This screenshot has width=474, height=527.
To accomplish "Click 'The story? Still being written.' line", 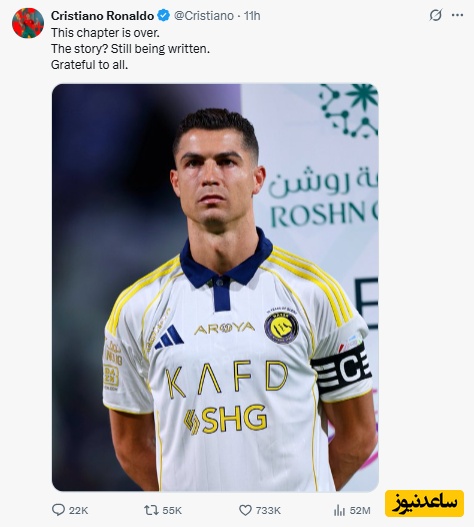I will click(x=130, y=49).
